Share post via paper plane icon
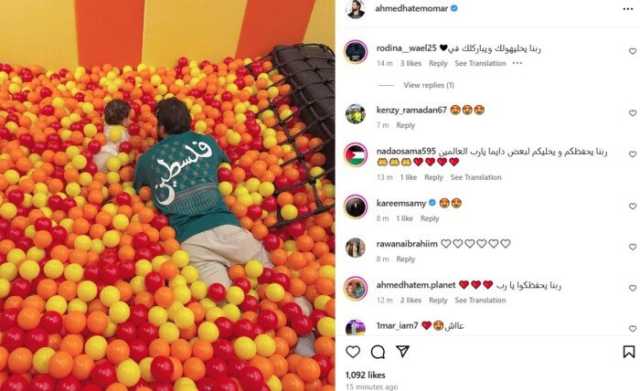640x391 pixels. point(402,351)
